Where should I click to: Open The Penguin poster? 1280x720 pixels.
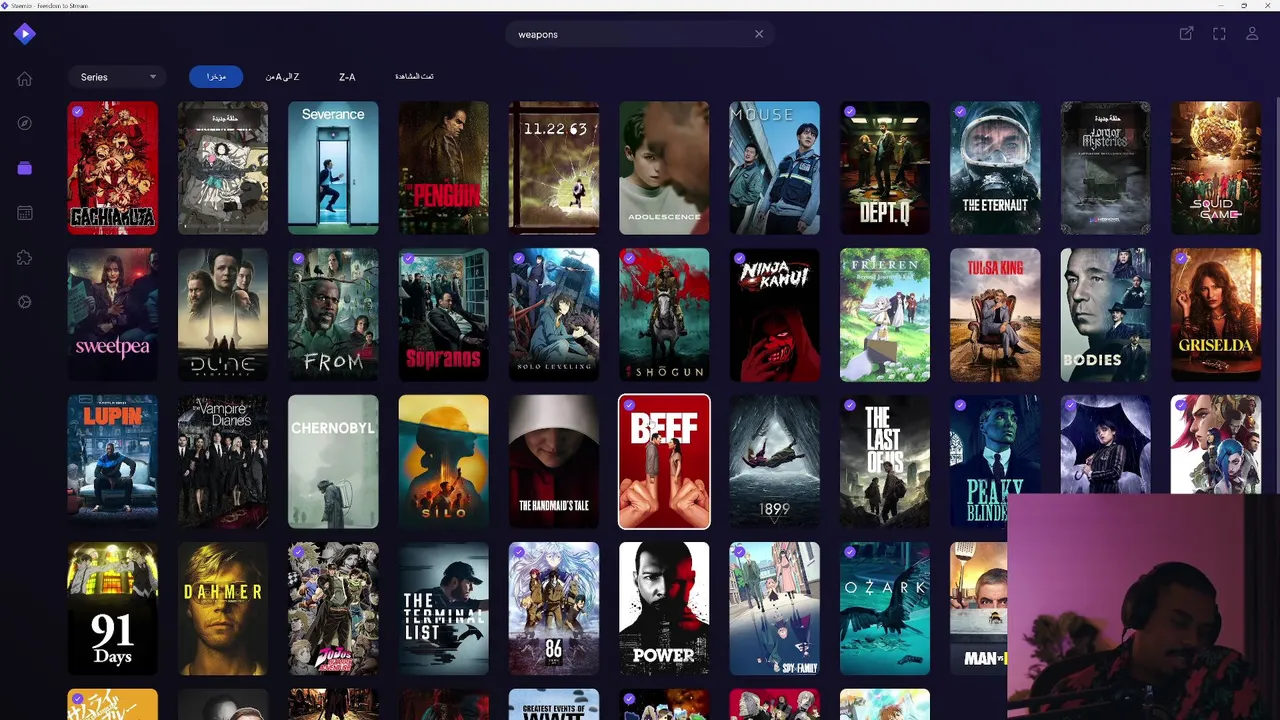[x=443, y=168]
